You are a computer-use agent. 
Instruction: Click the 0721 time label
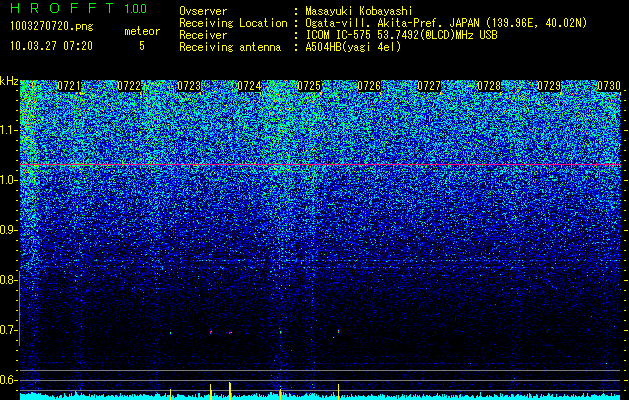click(69, 86)
